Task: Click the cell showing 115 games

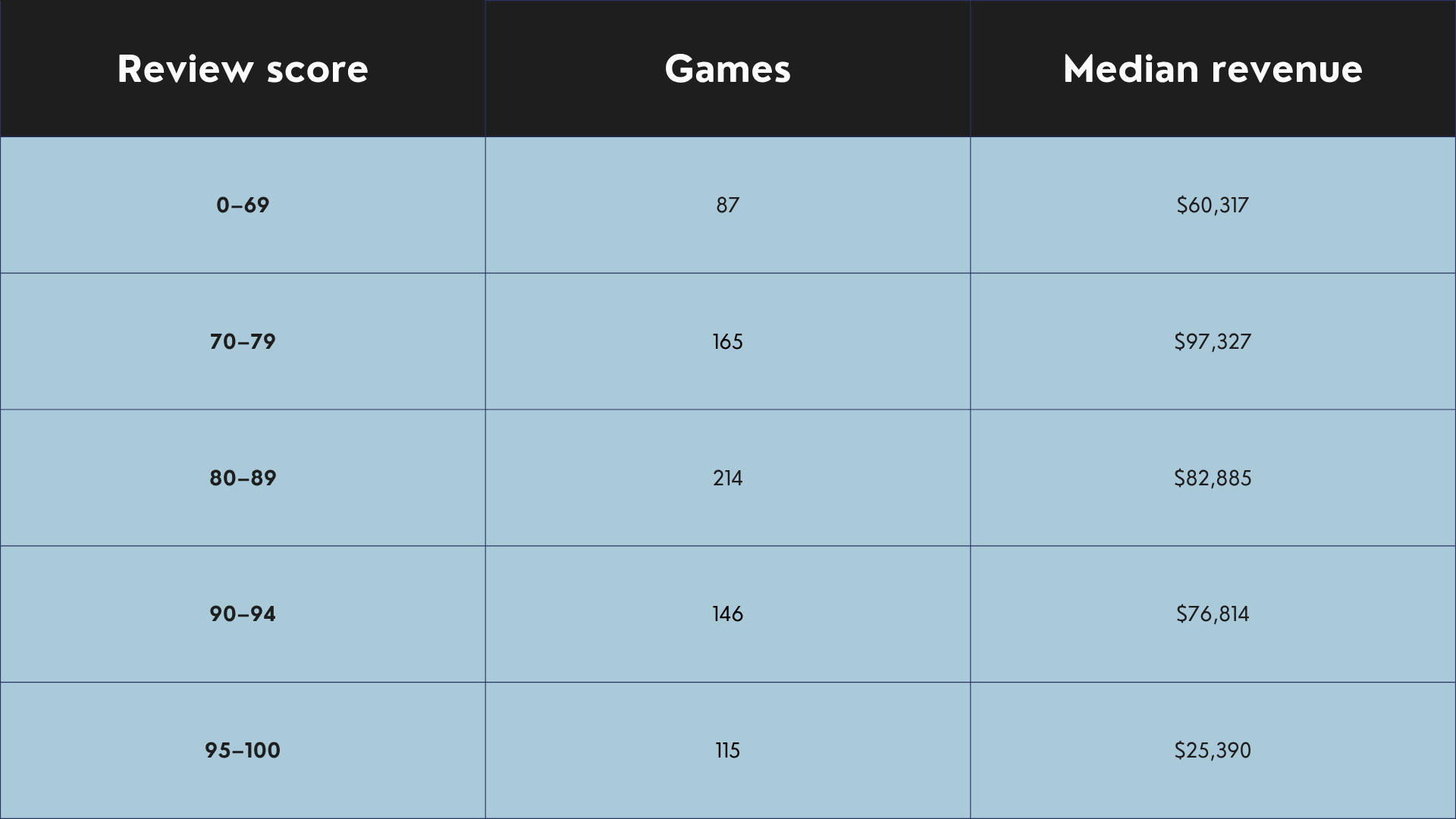Action: [x=728, y=751]
